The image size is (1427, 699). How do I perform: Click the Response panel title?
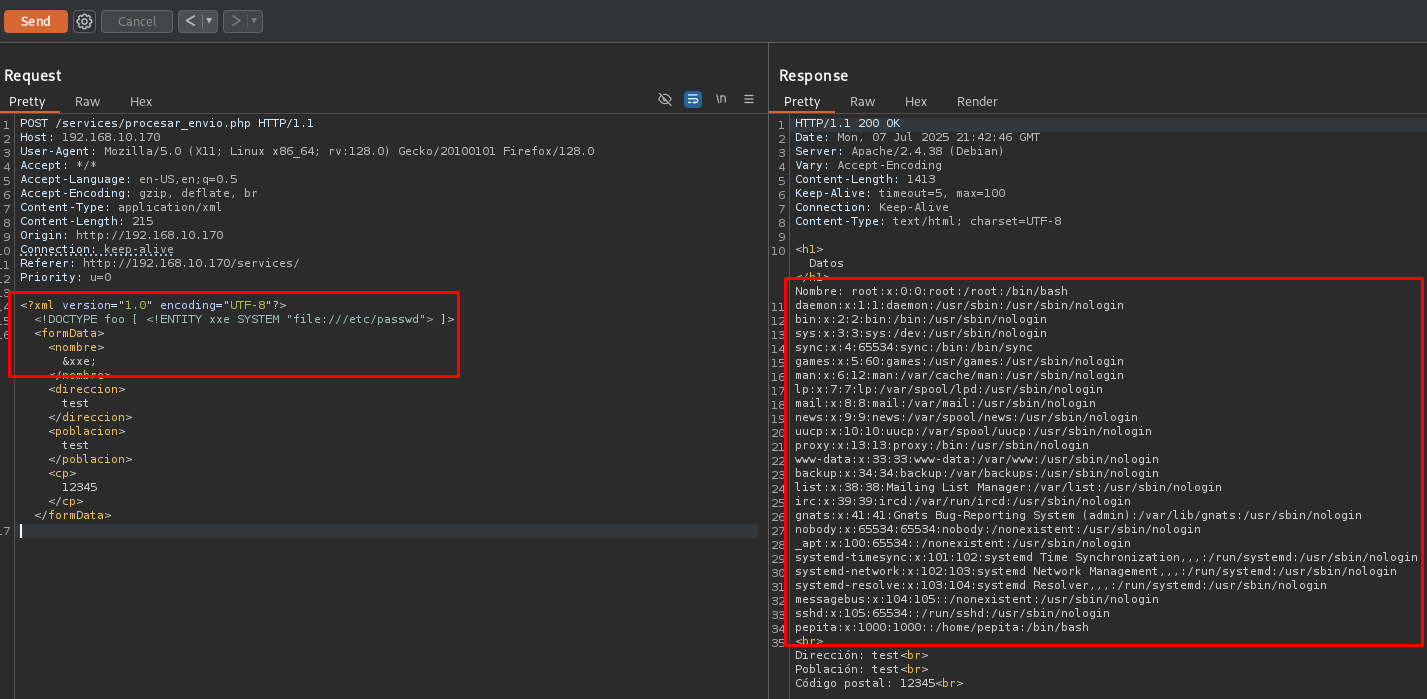813,75
